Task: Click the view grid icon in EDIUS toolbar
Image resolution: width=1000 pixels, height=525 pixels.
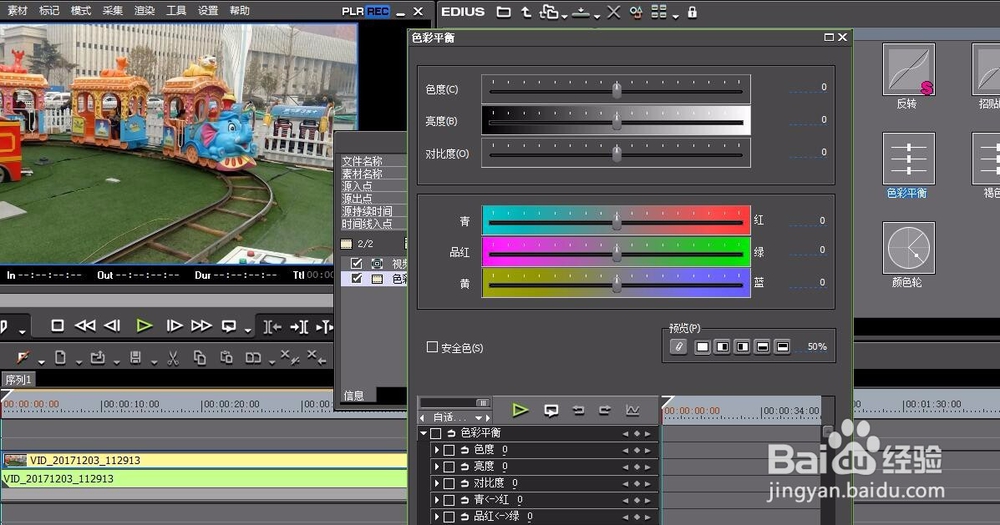Action: click(659, 11)
